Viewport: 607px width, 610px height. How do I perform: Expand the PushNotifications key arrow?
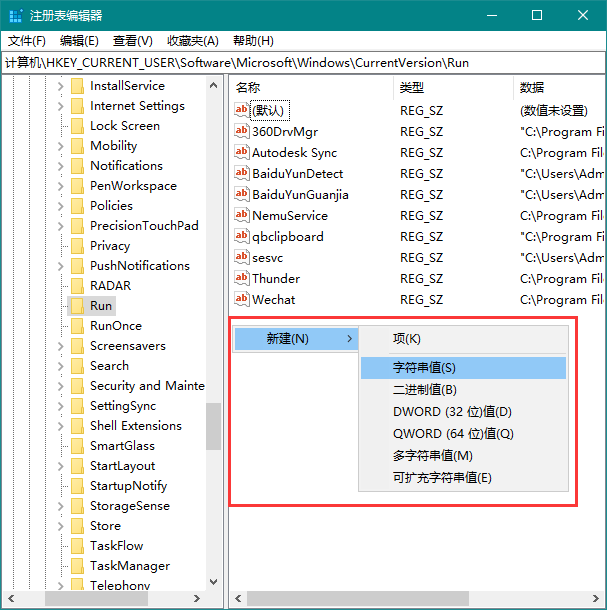[61, 266]
